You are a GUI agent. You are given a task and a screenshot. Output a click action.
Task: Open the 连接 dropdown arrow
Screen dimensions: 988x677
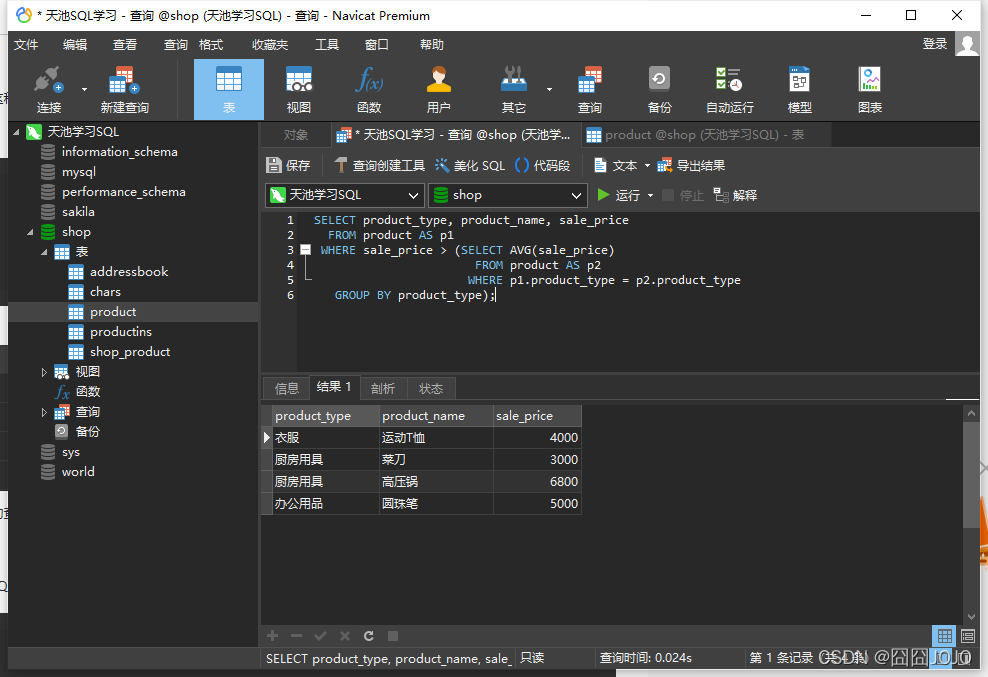pyautogui.click(x=84, y=90)
